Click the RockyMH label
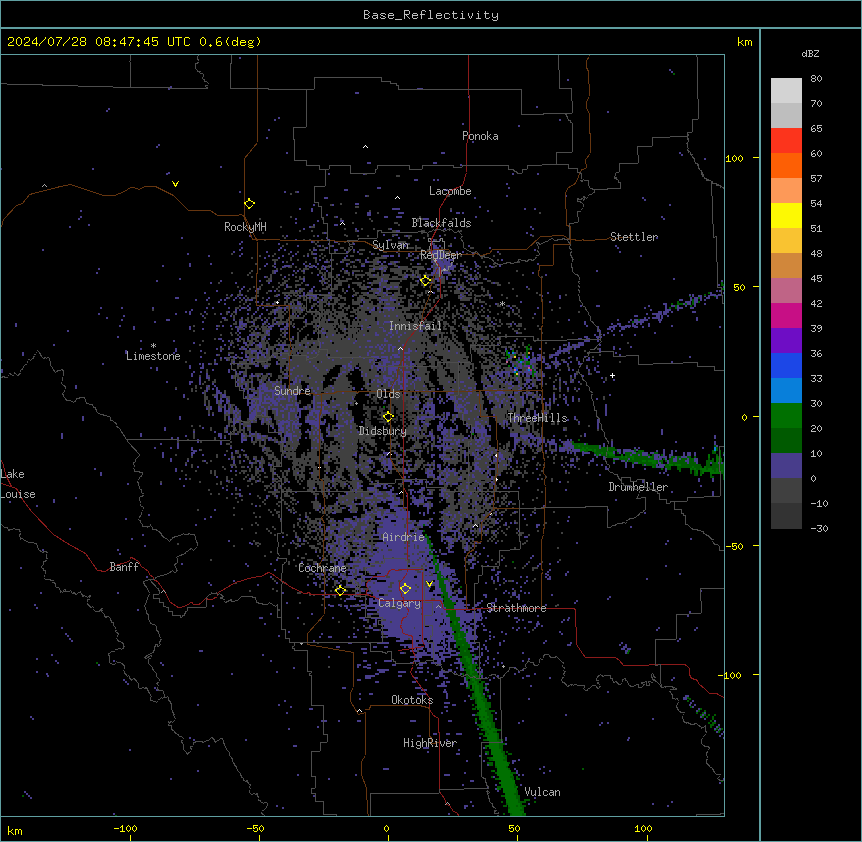862x842 pixels. click(245, 227)
